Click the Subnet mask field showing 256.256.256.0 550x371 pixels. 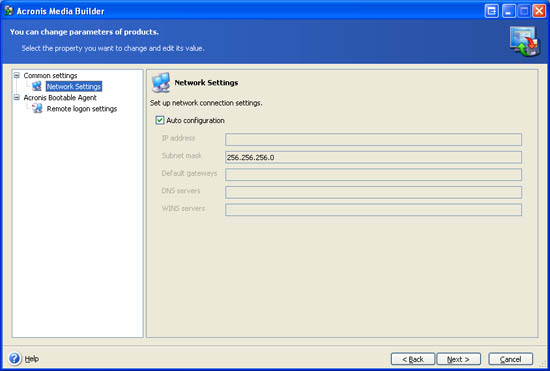pos(373,157)
